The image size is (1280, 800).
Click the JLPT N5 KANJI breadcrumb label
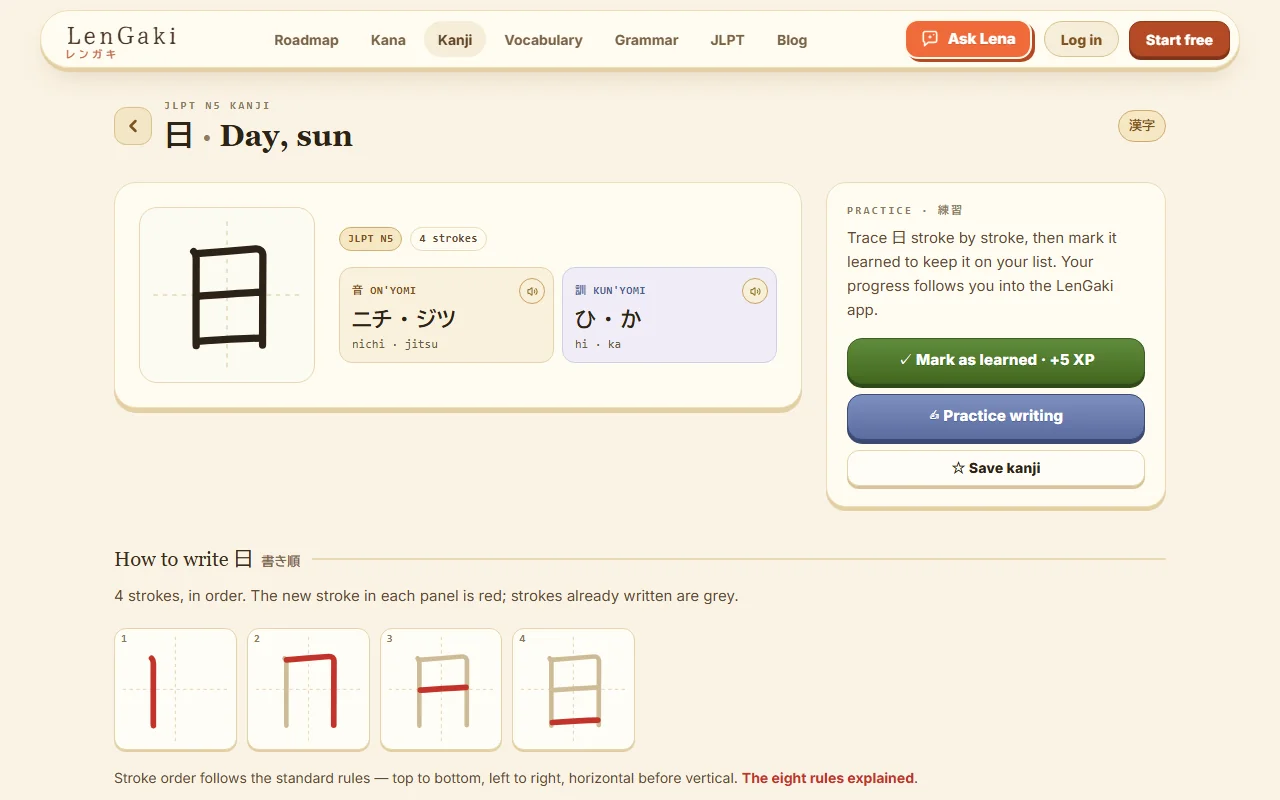coord(217,105)
